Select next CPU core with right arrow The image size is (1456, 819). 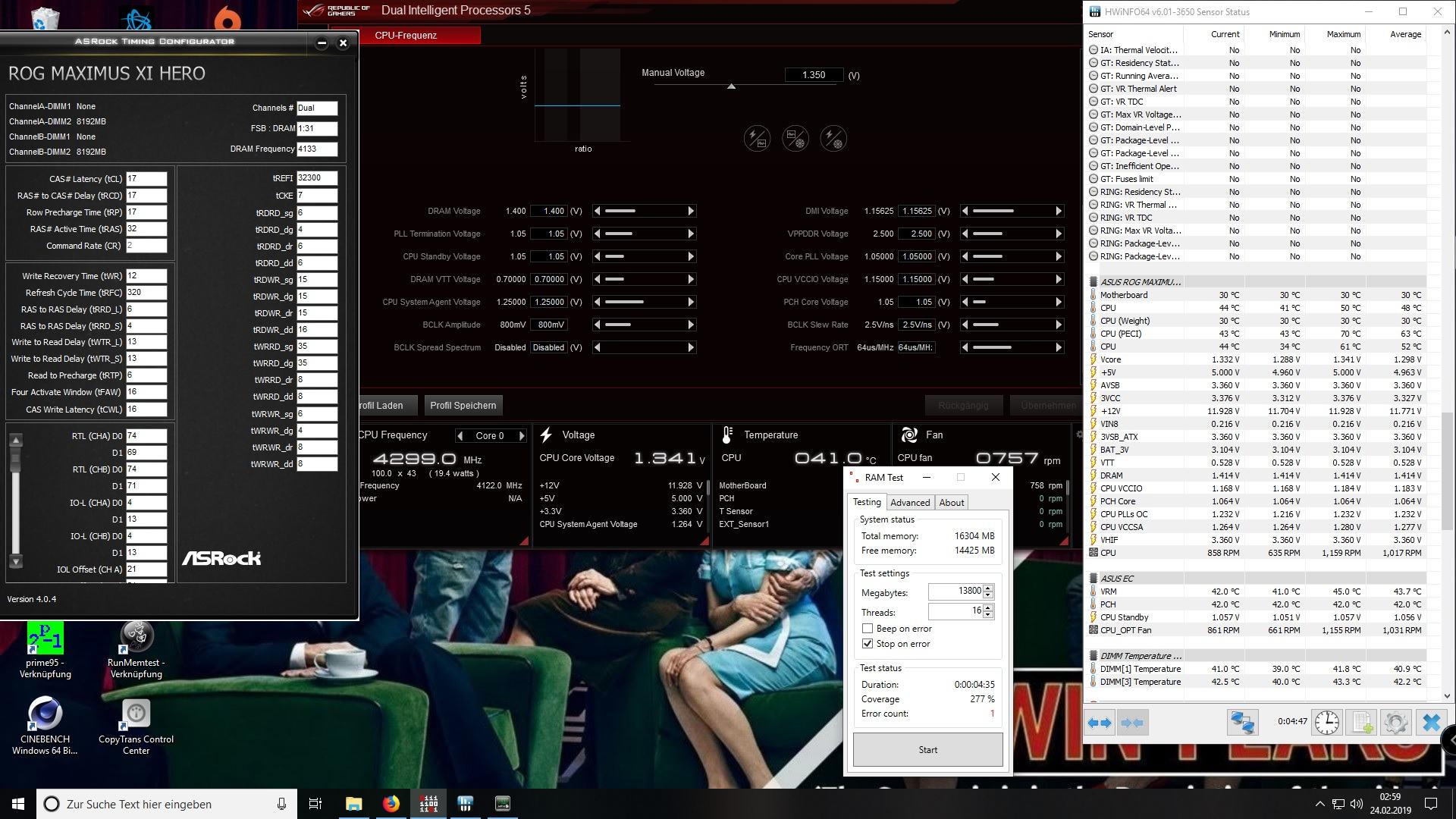click(522, 436)
